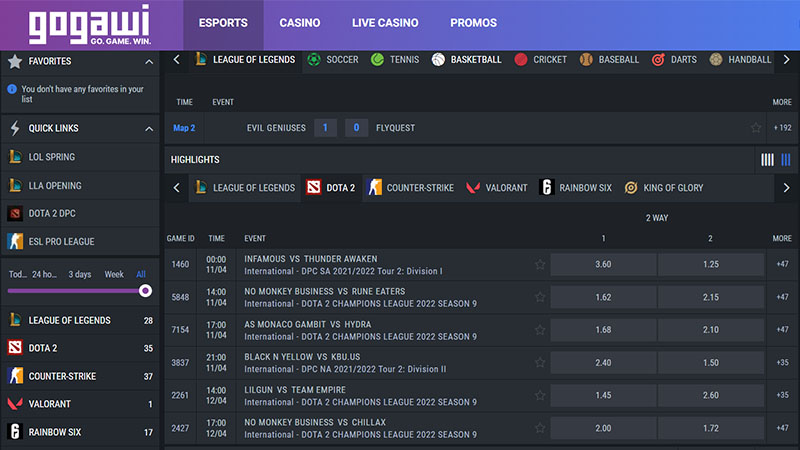Open the ESPORTS section

coord(223,23)
